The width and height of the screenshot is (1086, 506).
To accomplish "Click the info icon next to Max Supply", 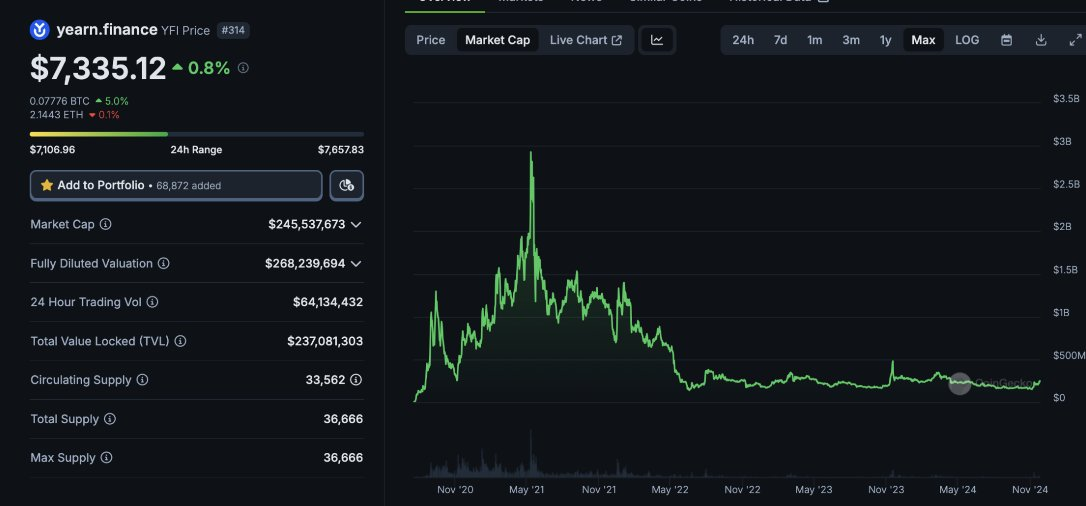I will coord(106,458).
